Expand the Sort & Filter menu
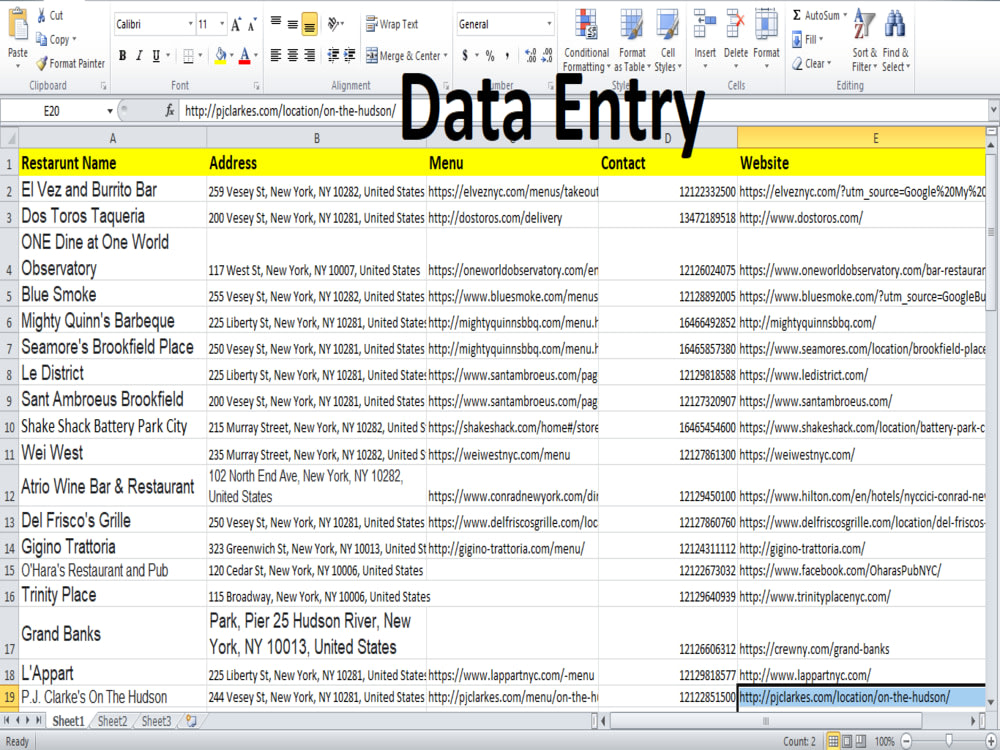This screenshot has width=1000, height=750. tap(864, 41)
